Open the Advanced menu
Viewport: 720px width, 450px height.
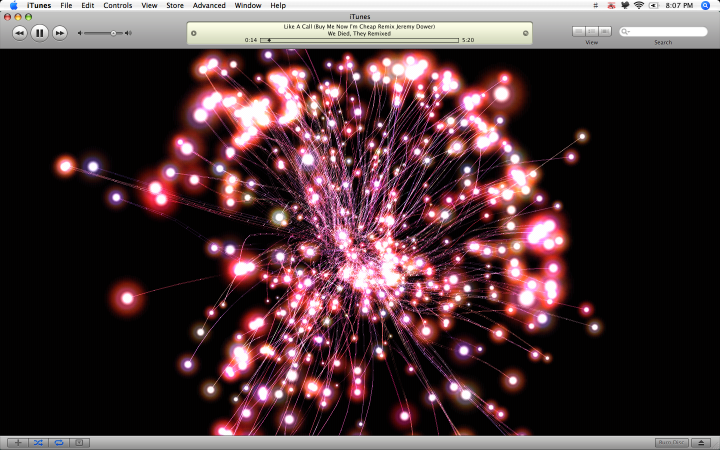click(209, 6)
